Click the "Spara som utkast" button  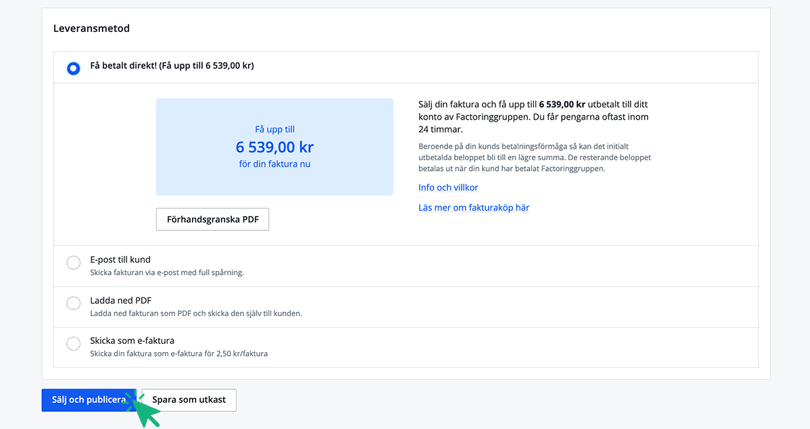tap(189, 400)
